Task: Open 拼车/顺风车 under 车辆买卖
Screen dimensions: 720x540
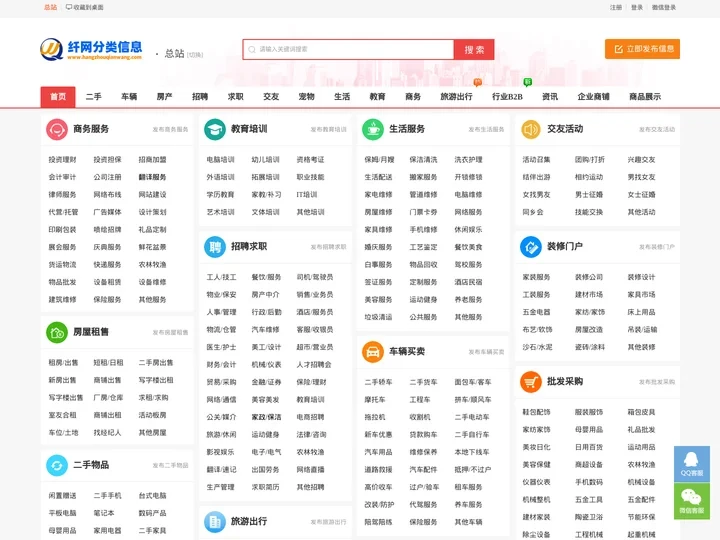Action: (472, 400)
